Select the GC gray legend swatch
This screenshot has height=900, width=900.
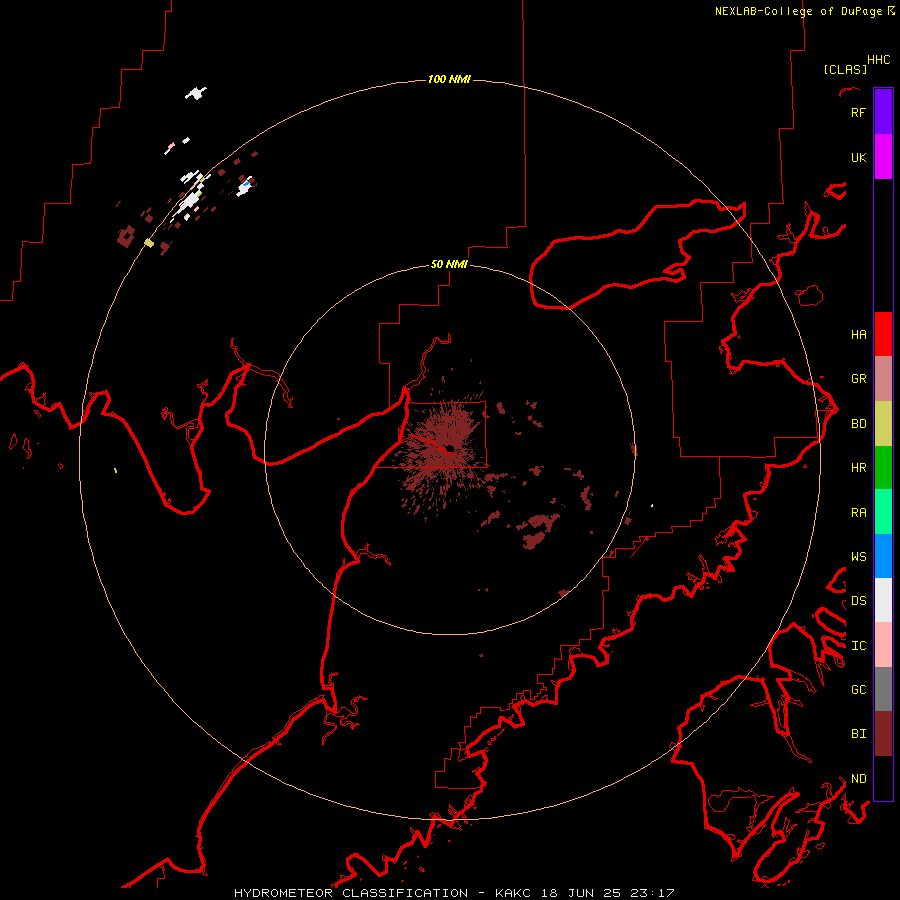click(x=883, y=689)
